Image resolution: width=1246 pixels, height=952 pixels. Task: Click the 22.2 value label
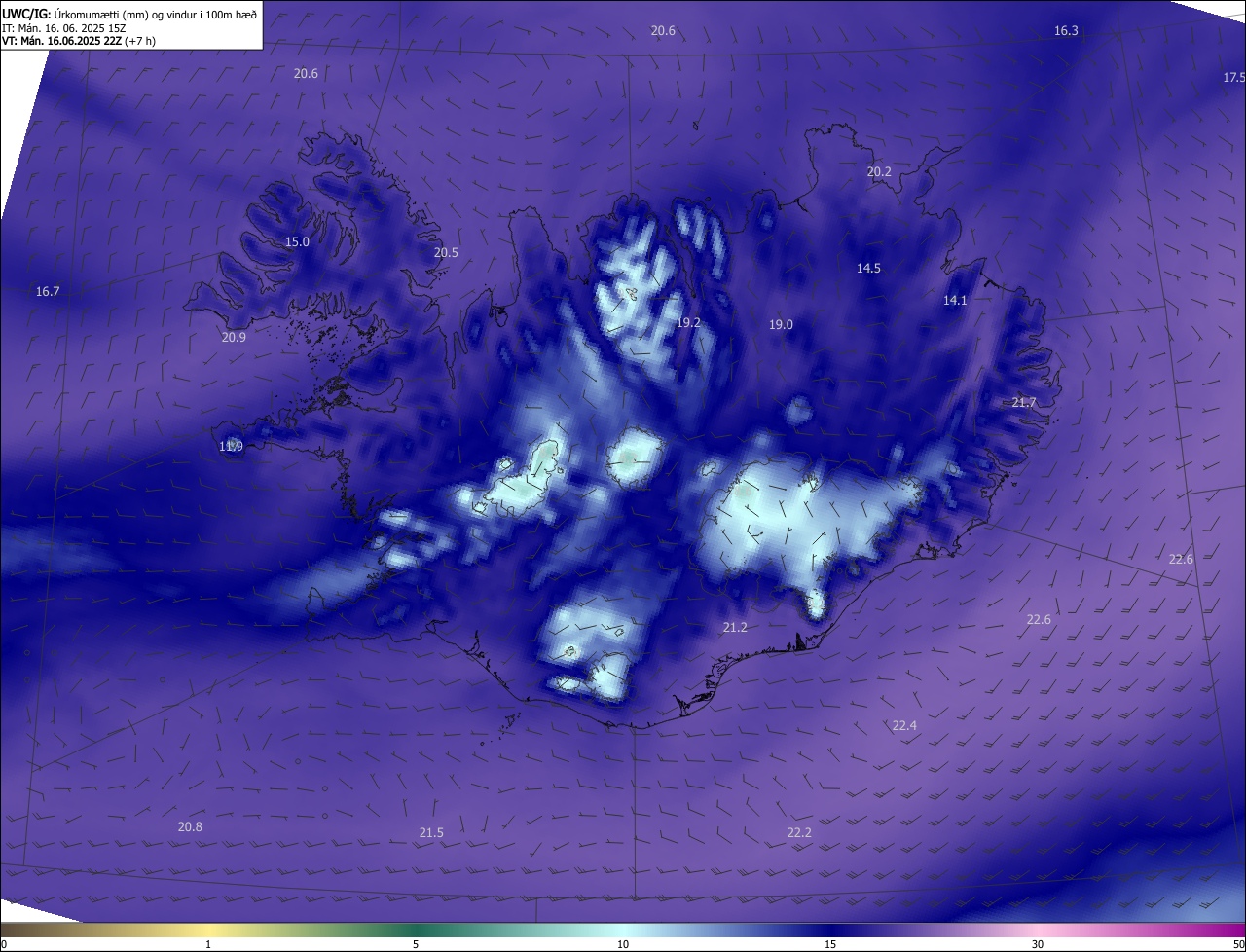point(799,833)
